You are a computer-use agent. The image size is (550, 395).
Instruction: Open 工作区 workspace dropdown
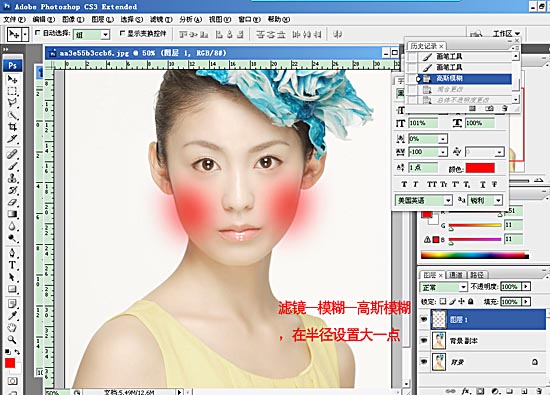506,34
